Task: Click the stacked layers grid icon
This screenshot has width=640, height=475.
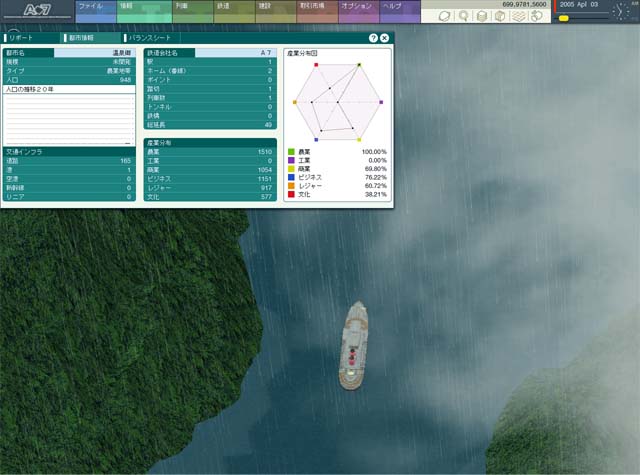Action: 519,16
